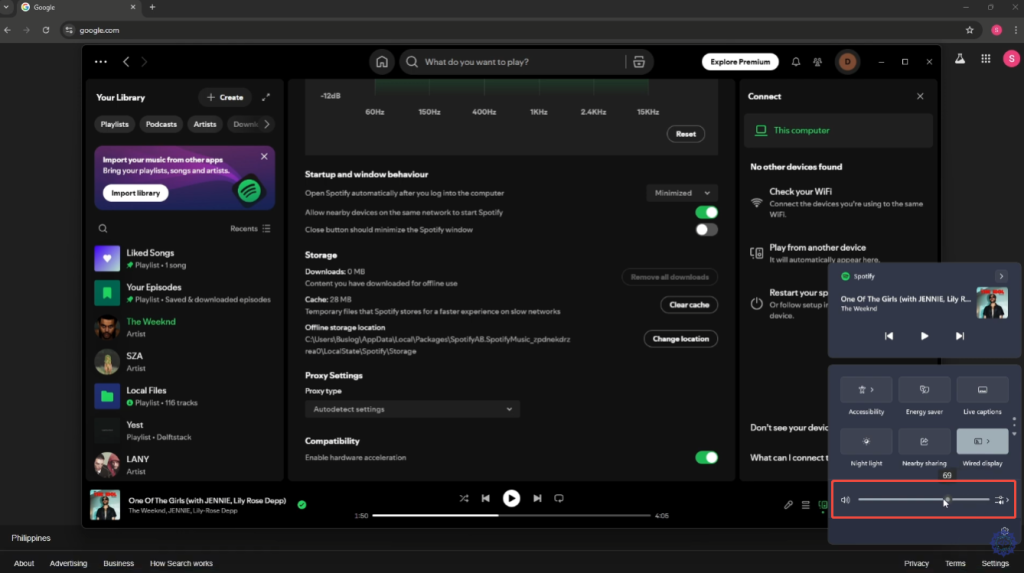Skip to previous track in Spotify player bar
The height and width of the screenshot is (573, 1024).
485,499
